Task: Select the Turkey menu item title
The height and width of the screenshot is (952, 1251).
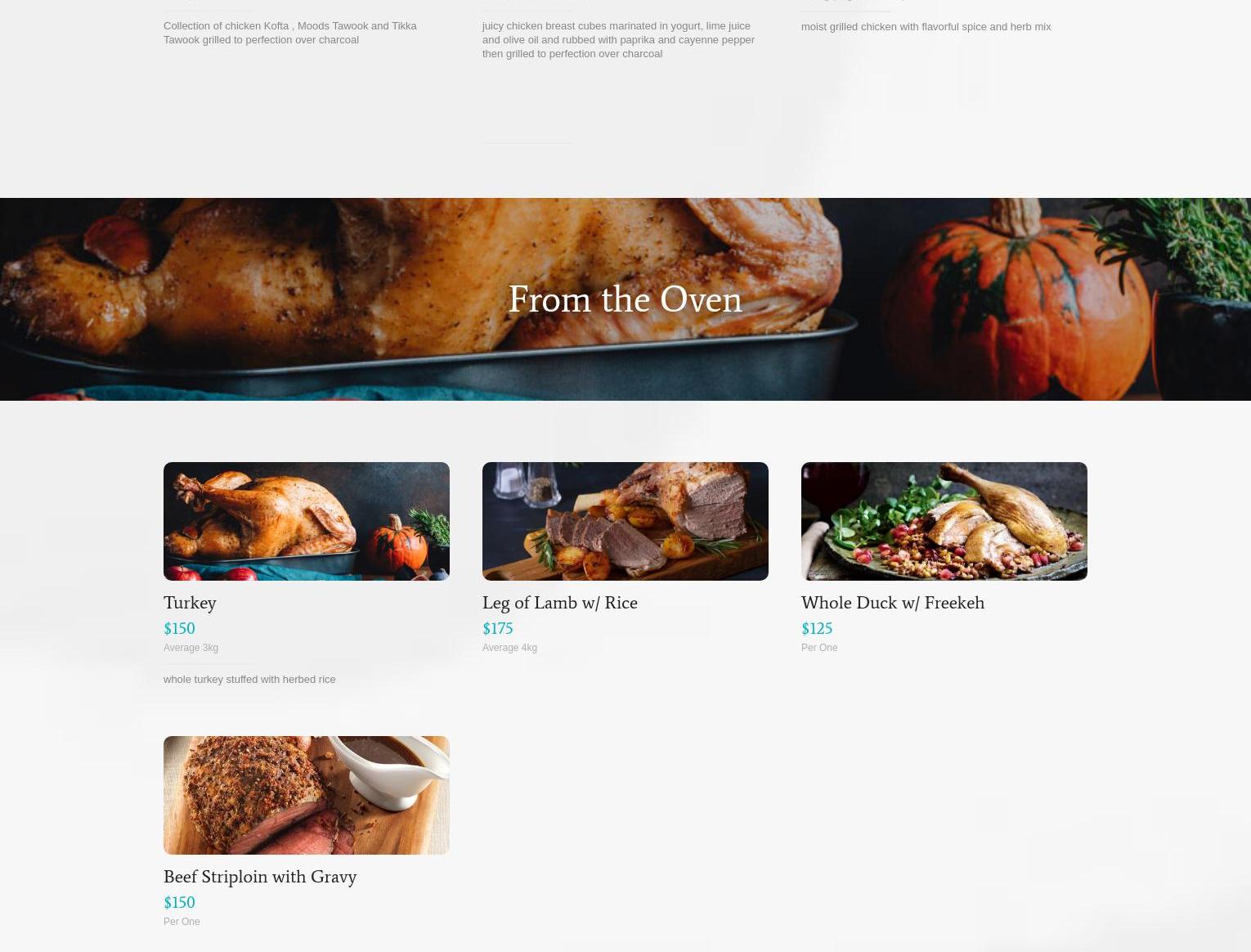Action: 190,604
